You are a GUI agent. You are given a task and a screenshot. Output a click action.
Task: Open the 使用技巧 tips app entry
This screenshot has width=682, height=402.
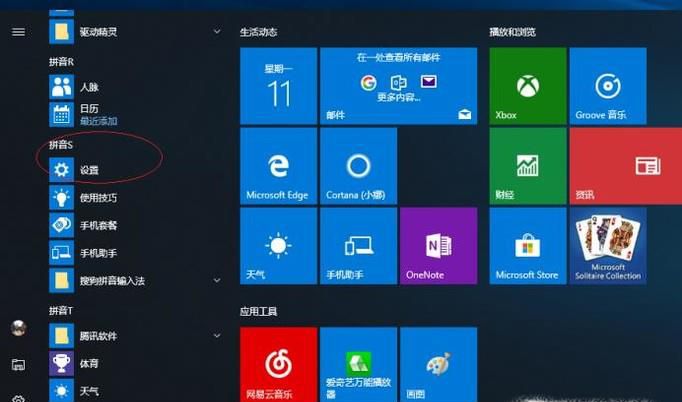(98, 198)
